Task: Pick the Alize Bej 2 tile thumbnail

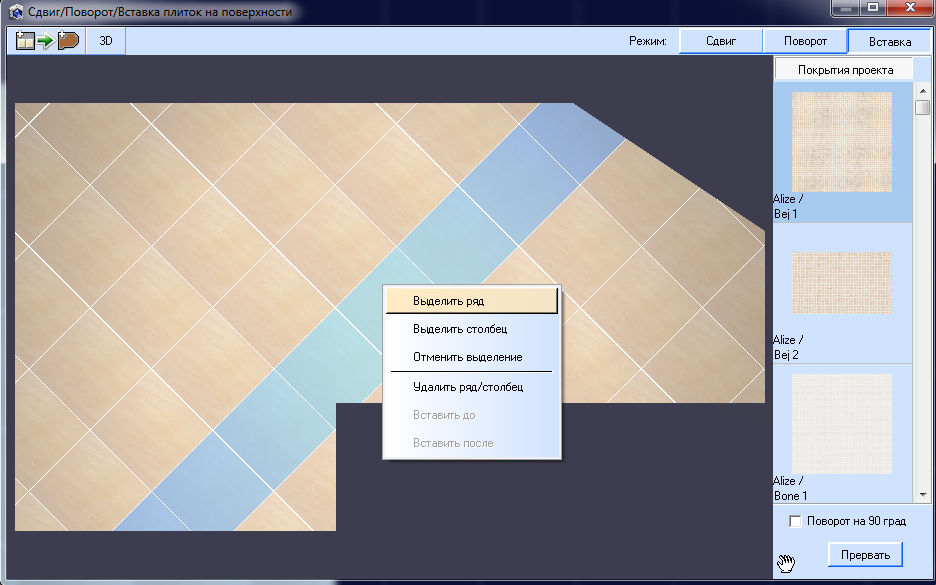Action: coord(841,283)
